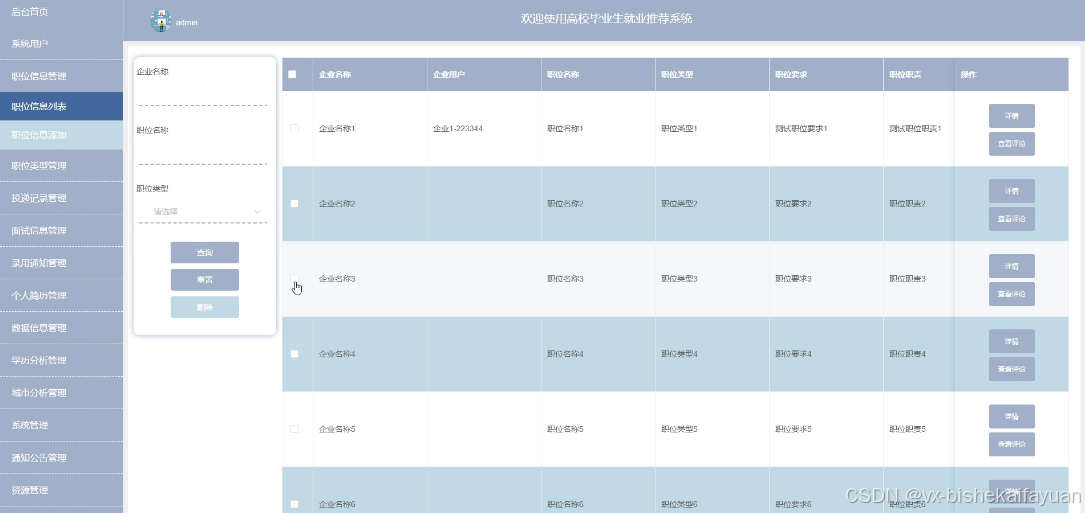Check the box for 企业名称3 row
The image size is (1085, 513).
click(x=294, y=278)
